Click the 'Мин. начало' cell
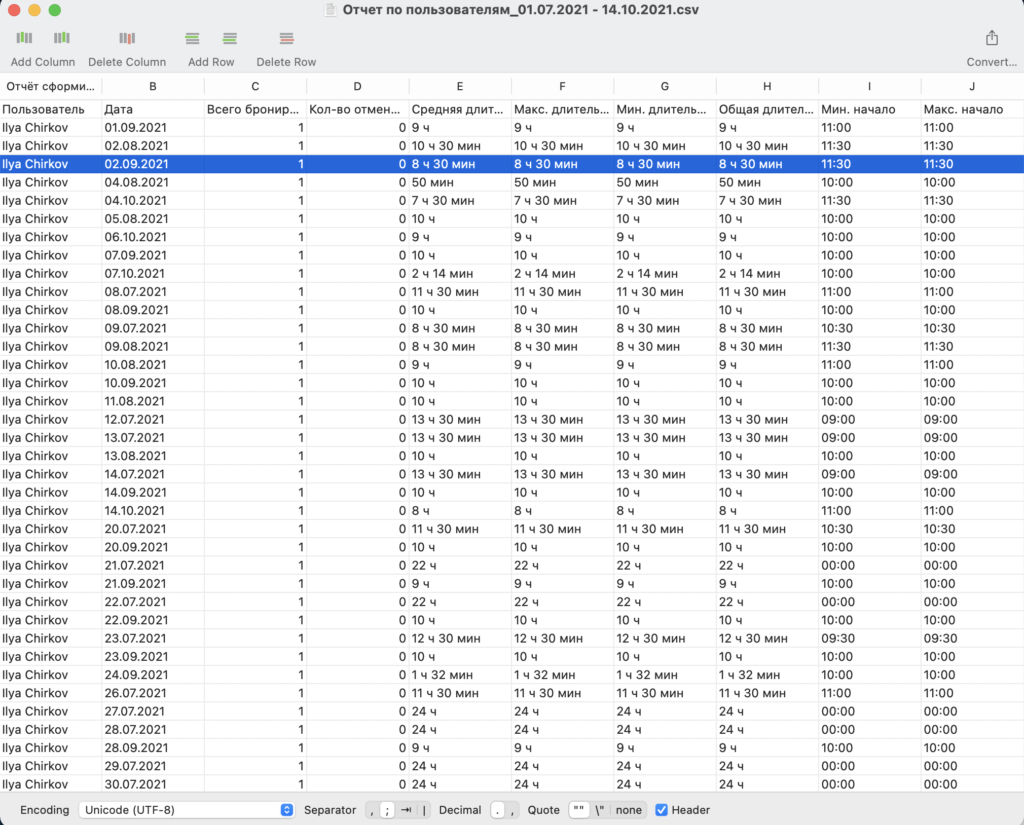The height and width of the screenshot is (825, 1024). tap(869, 109)
